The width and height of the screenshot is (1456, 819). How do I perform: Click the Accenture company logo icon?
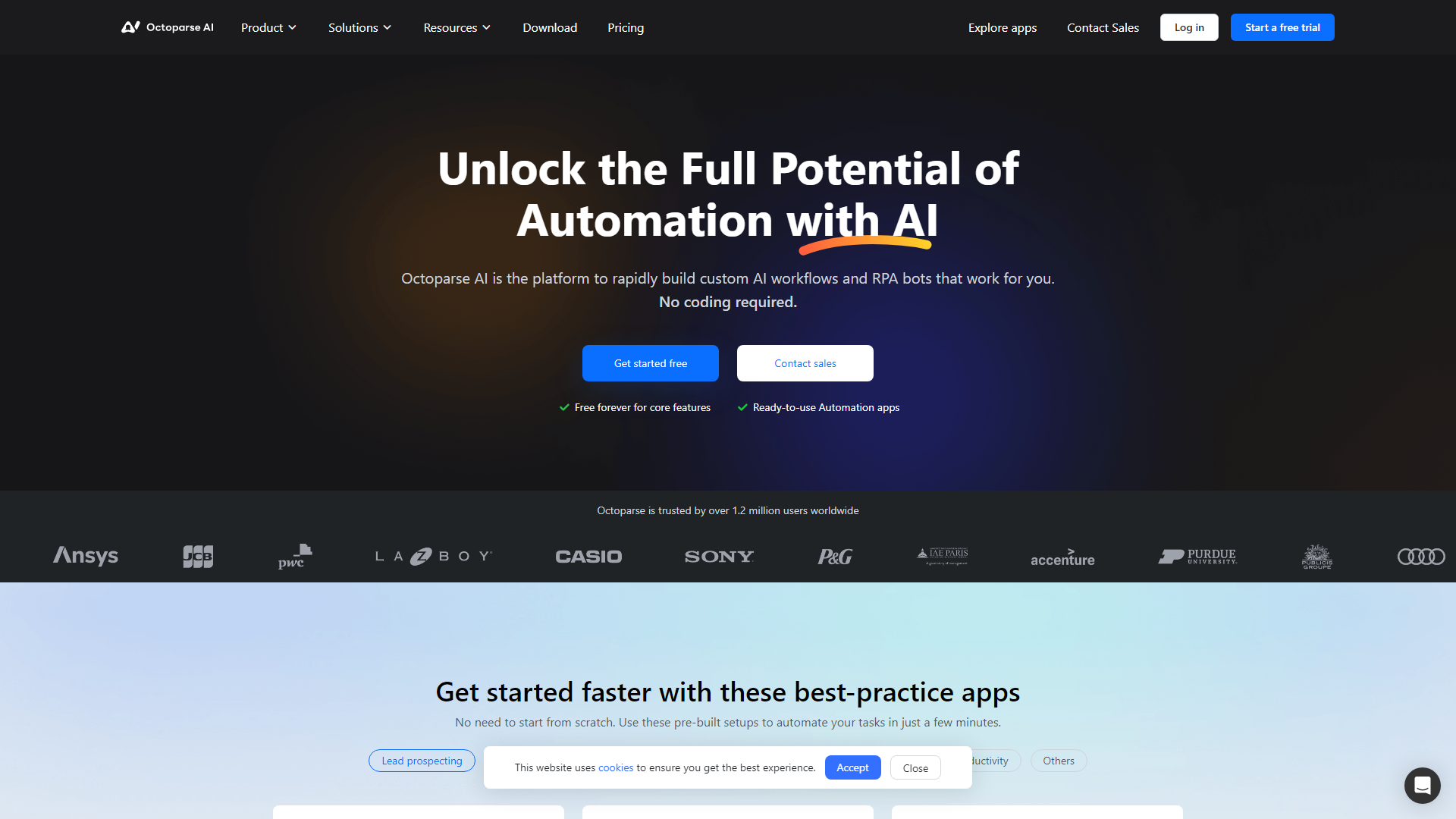pos(1062,556)
